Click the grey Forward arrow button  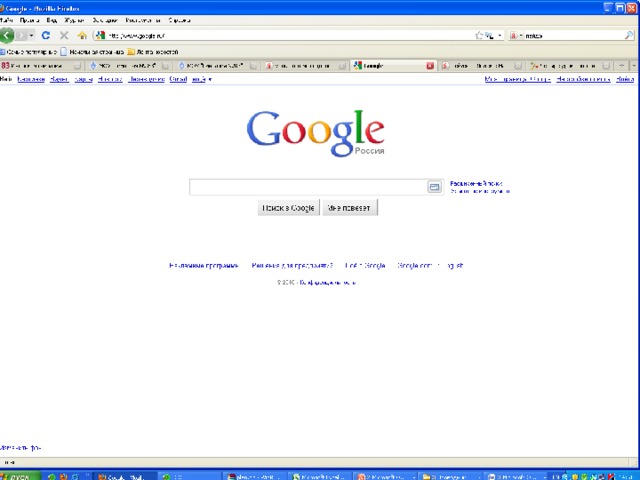click(x=22, y=36)
